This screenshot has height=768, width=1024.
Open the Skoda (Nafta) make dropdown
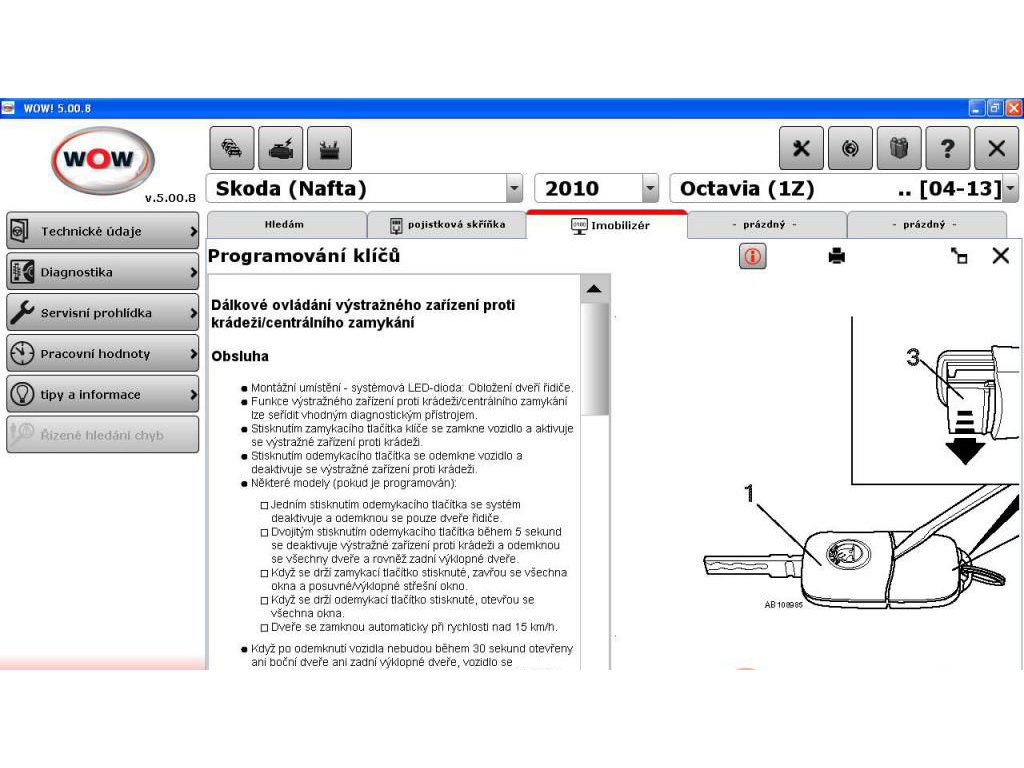[515, 188]
